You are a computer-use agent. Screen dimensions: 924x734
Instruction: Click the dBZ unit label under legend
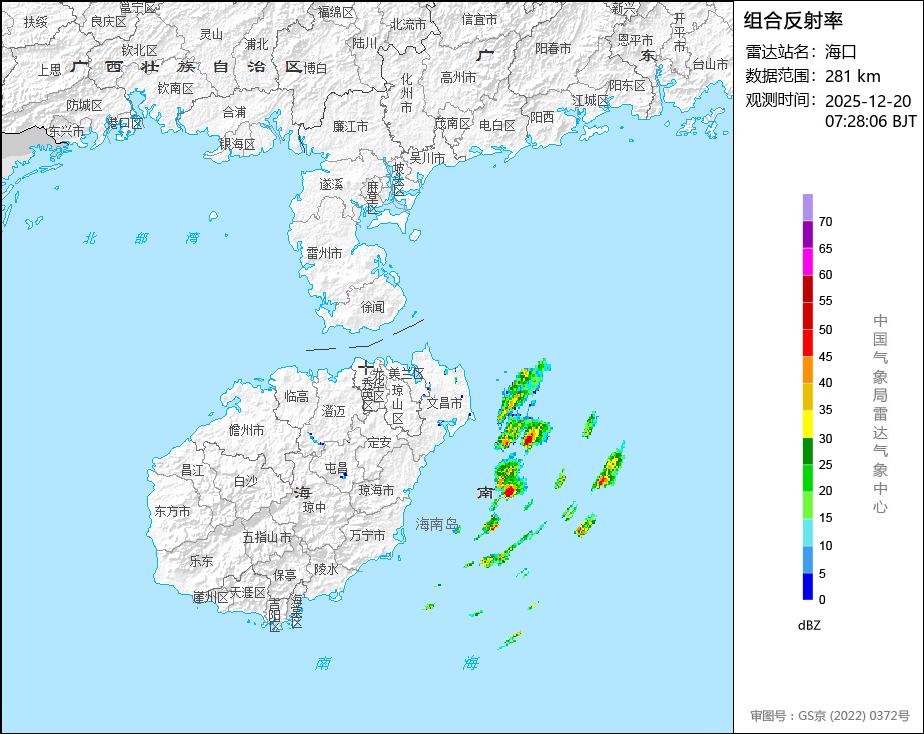(809, 625)
